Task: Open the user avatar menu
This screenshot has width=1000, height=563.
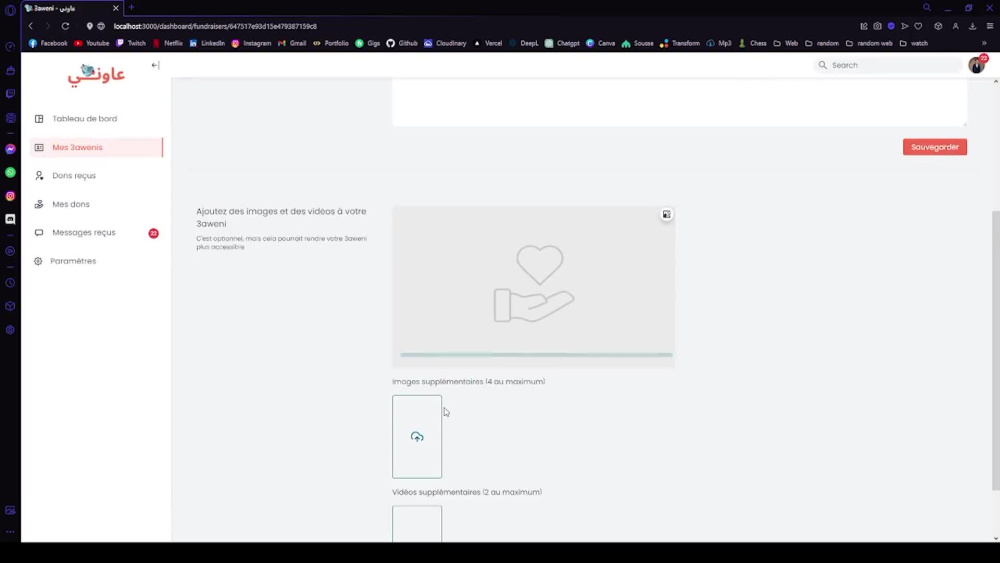Action: click(x=976, y=64)
